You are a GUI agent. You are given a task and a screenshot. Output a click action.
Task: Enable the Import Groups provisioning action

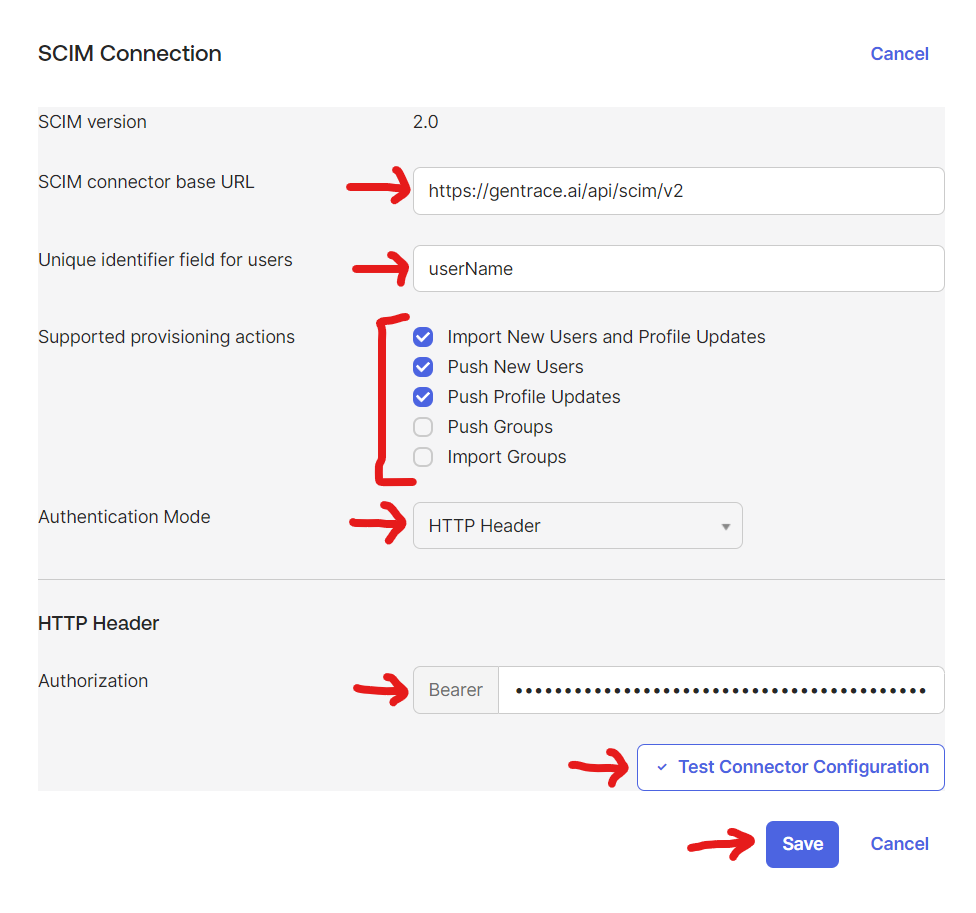click(x=423, y=457)
